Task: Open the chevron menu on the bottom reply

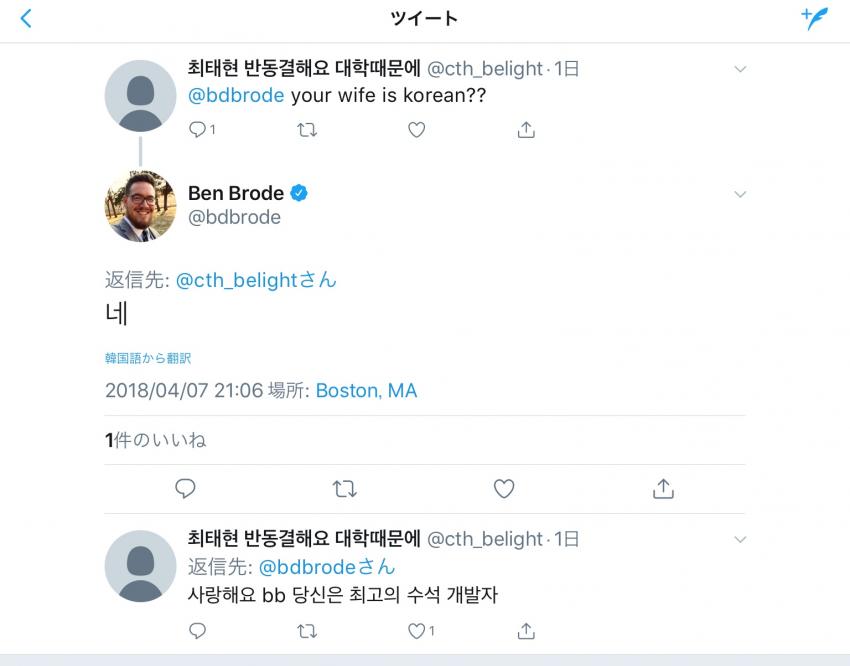Action: [x=740, y=539]
